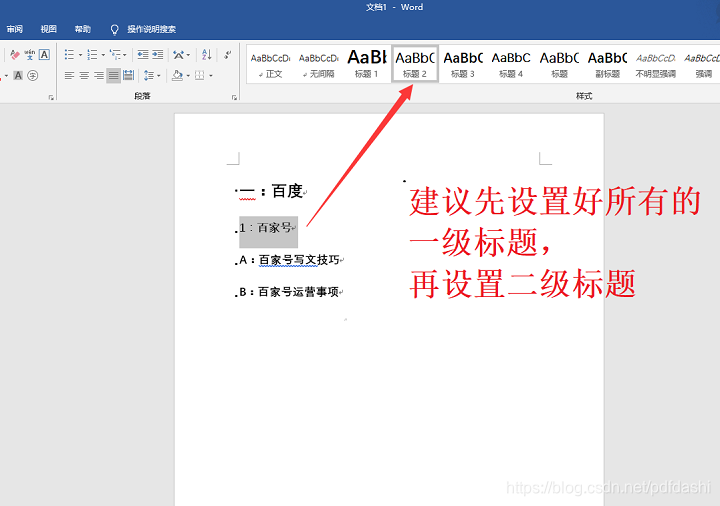Image resolution: width=720 pixels, height=506 pixels.
Task: Sort text with the A-Z icon
Action: (x=207, y=55)
